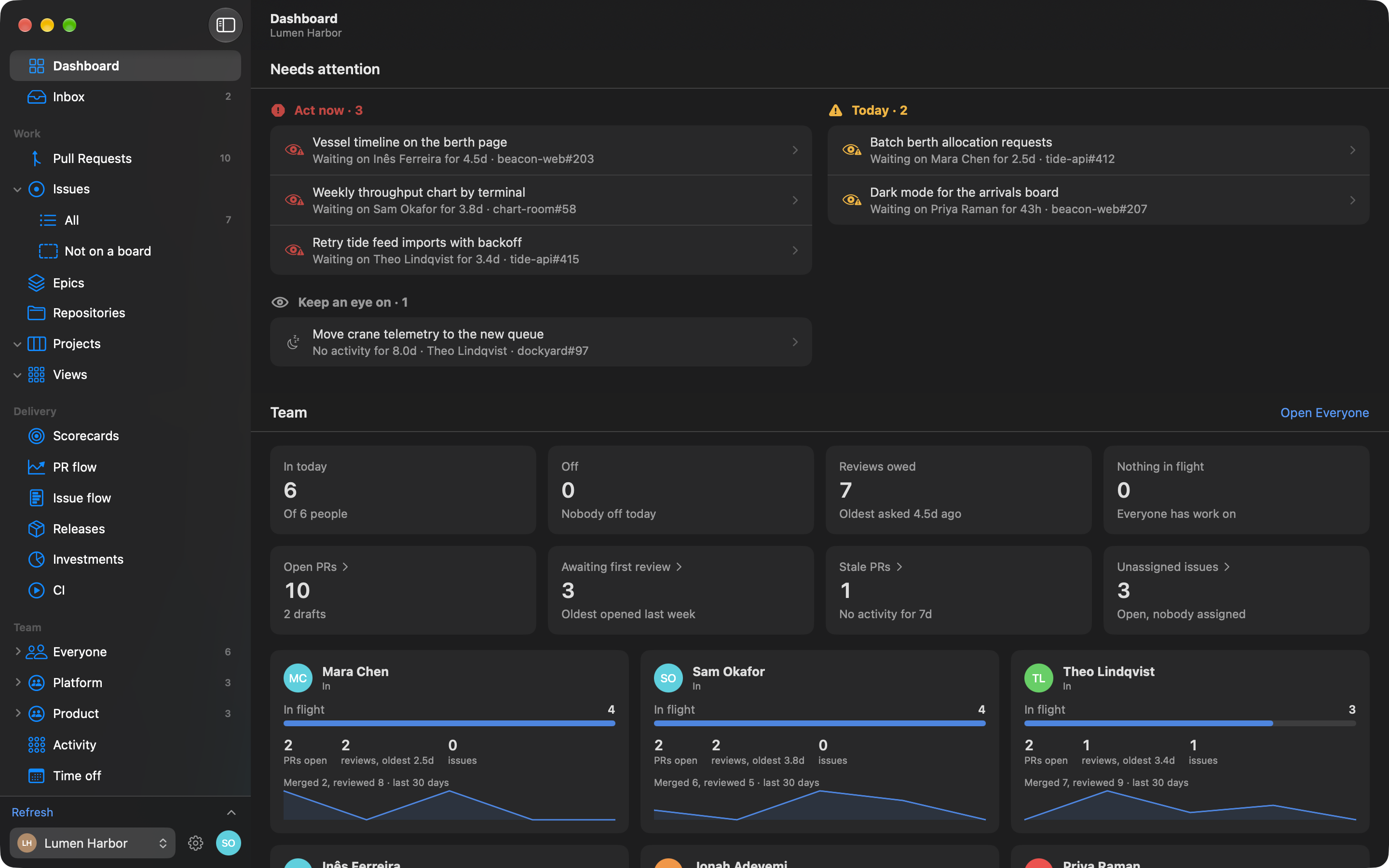Screen dimensions: 1389x868
Task: Expand the Product team group
Action: coord(17,713)
